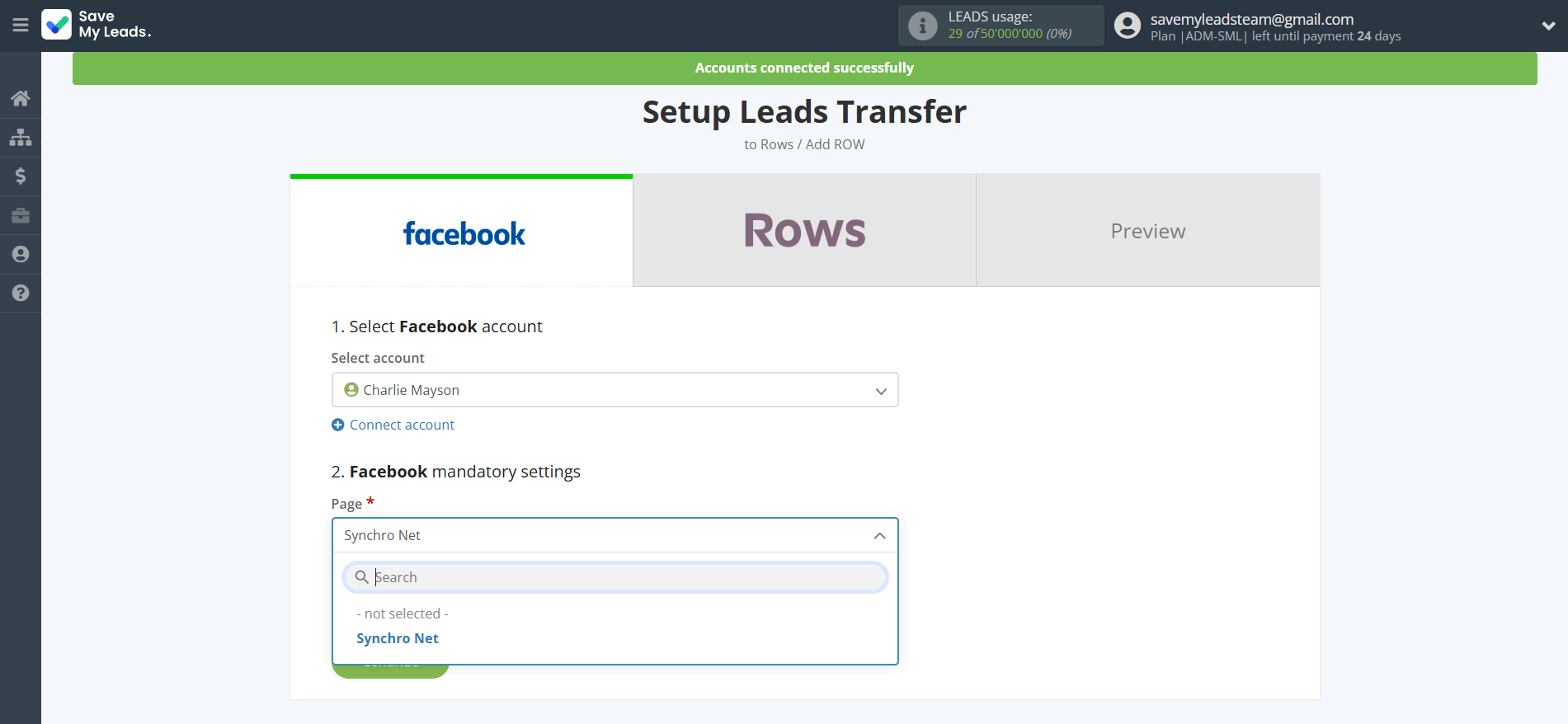
Task: Click the savemyleadsteam@gmail.com account text
Action: click(x=1251, y=19)
